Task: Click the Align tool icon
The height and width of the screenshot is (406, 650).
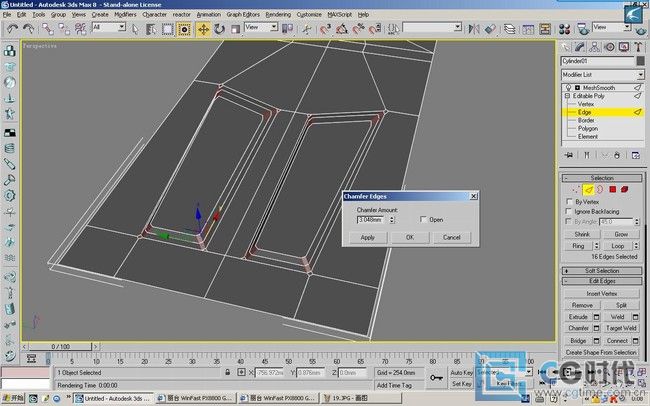Action: click(490, 29)
